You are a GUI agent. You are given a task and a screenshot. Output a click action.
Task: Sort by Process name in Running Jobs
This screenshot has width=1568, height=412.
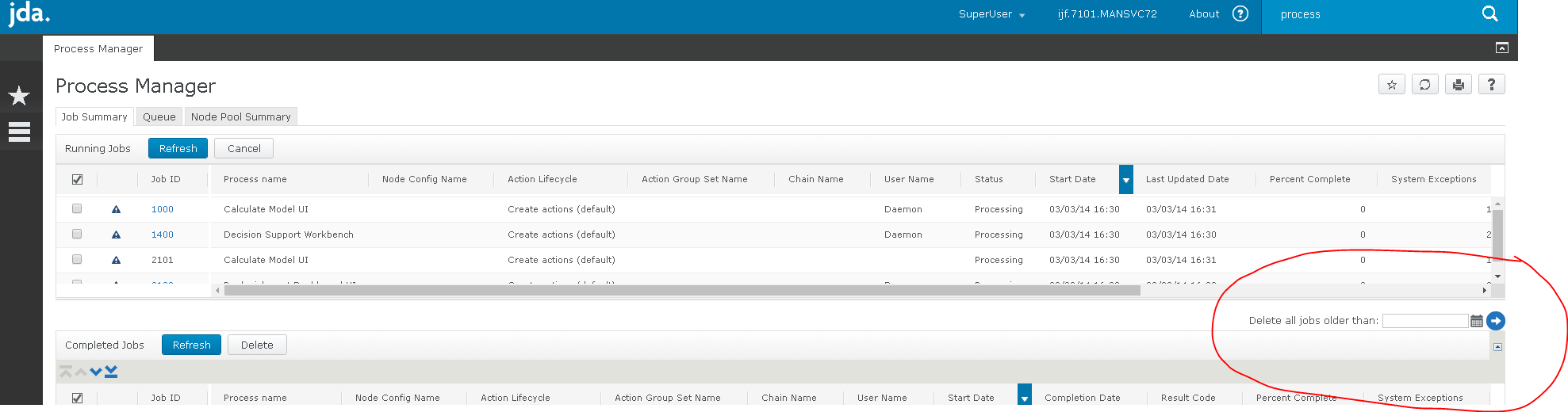[255, 180]
